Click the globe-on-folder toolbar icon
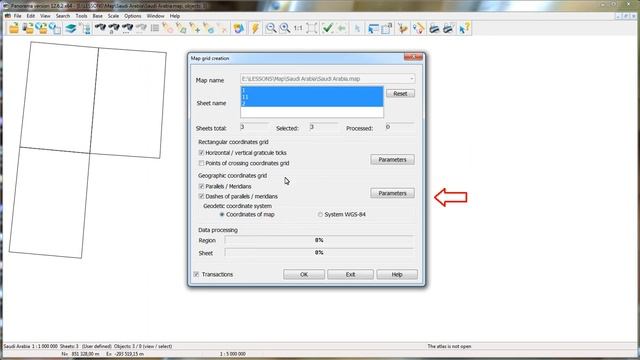 click(41, 28)
